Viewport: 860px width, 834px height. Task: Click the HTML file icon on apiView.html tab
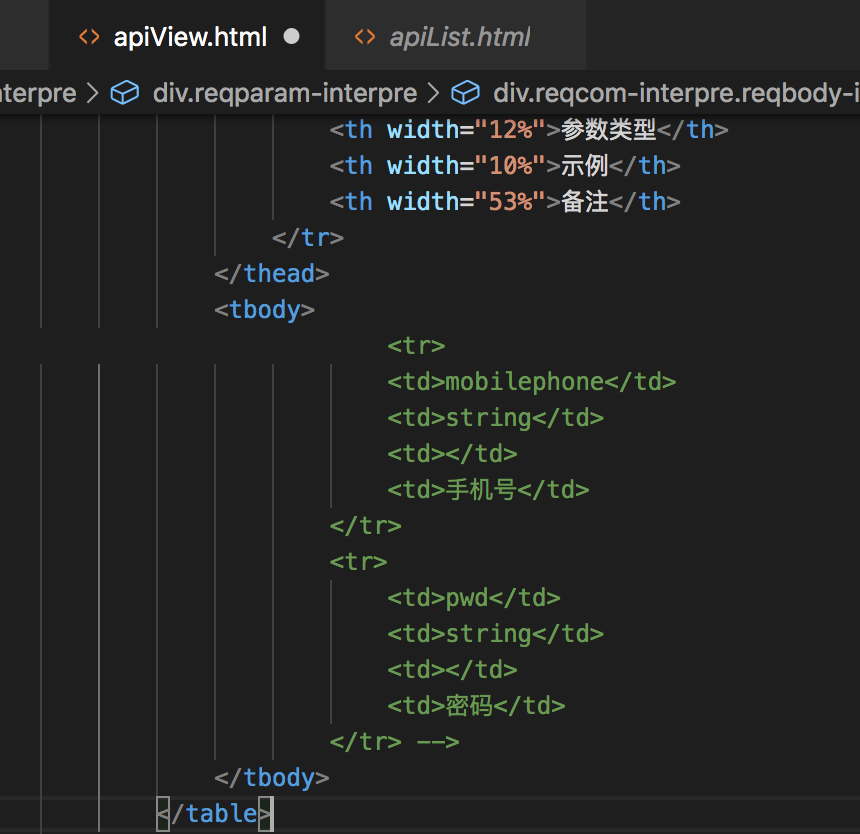(89, 37)
